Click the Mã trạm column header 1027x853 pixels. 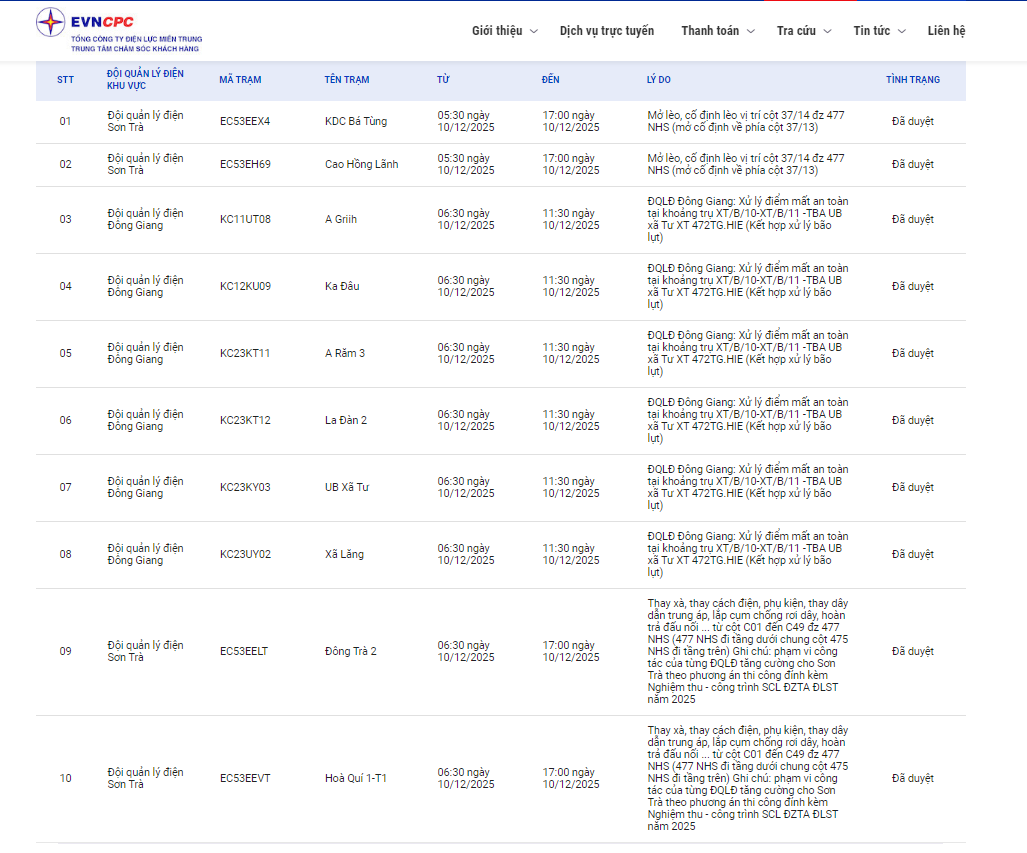tap(240, 80)
